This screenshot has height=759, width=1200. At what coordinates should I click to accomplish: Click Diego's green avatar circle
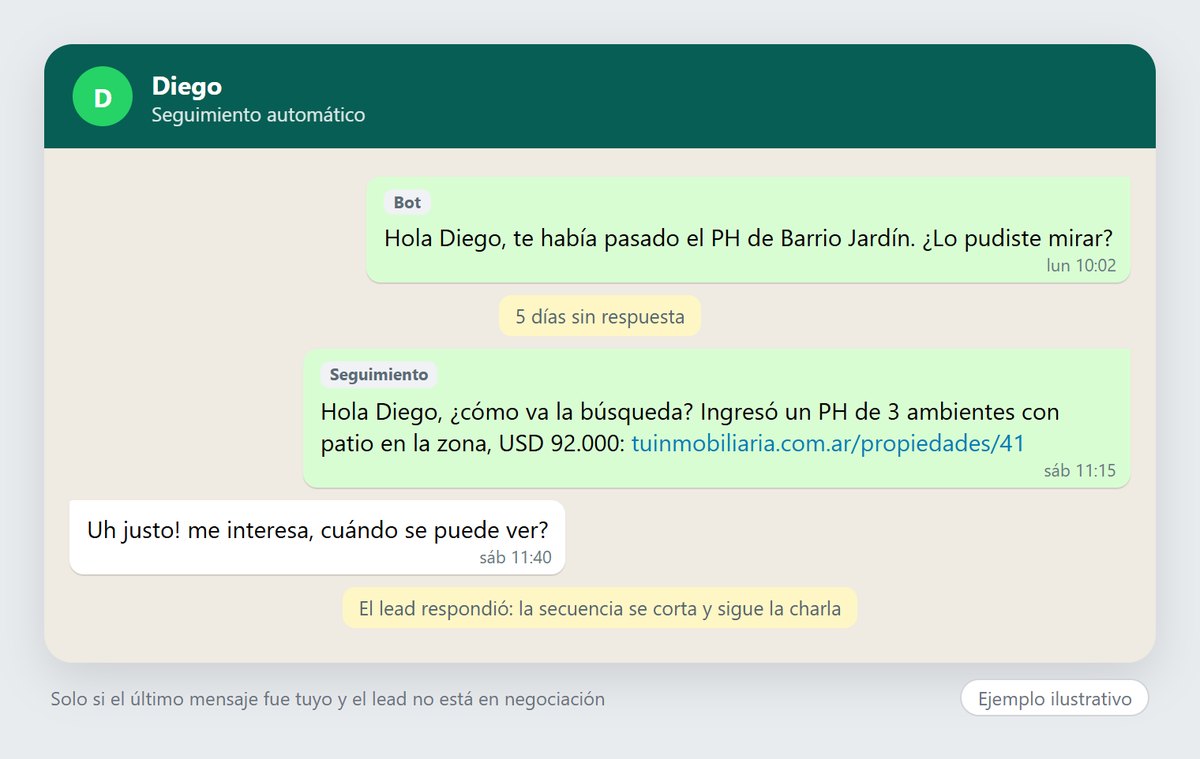[x=103, y=97]
